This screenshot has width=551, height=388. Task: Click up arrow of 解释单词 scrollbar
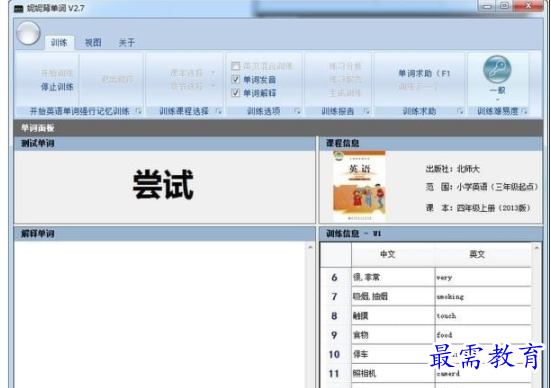point(310,247)
